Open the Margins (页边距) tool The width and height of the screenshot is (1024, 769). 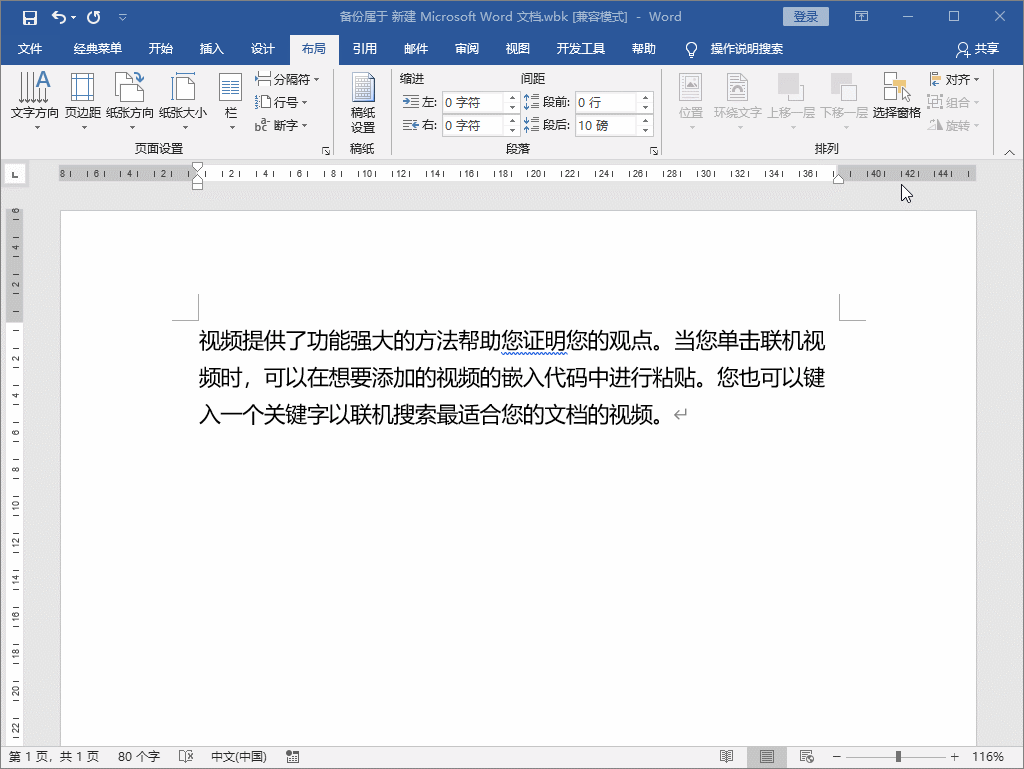[82, 101]
